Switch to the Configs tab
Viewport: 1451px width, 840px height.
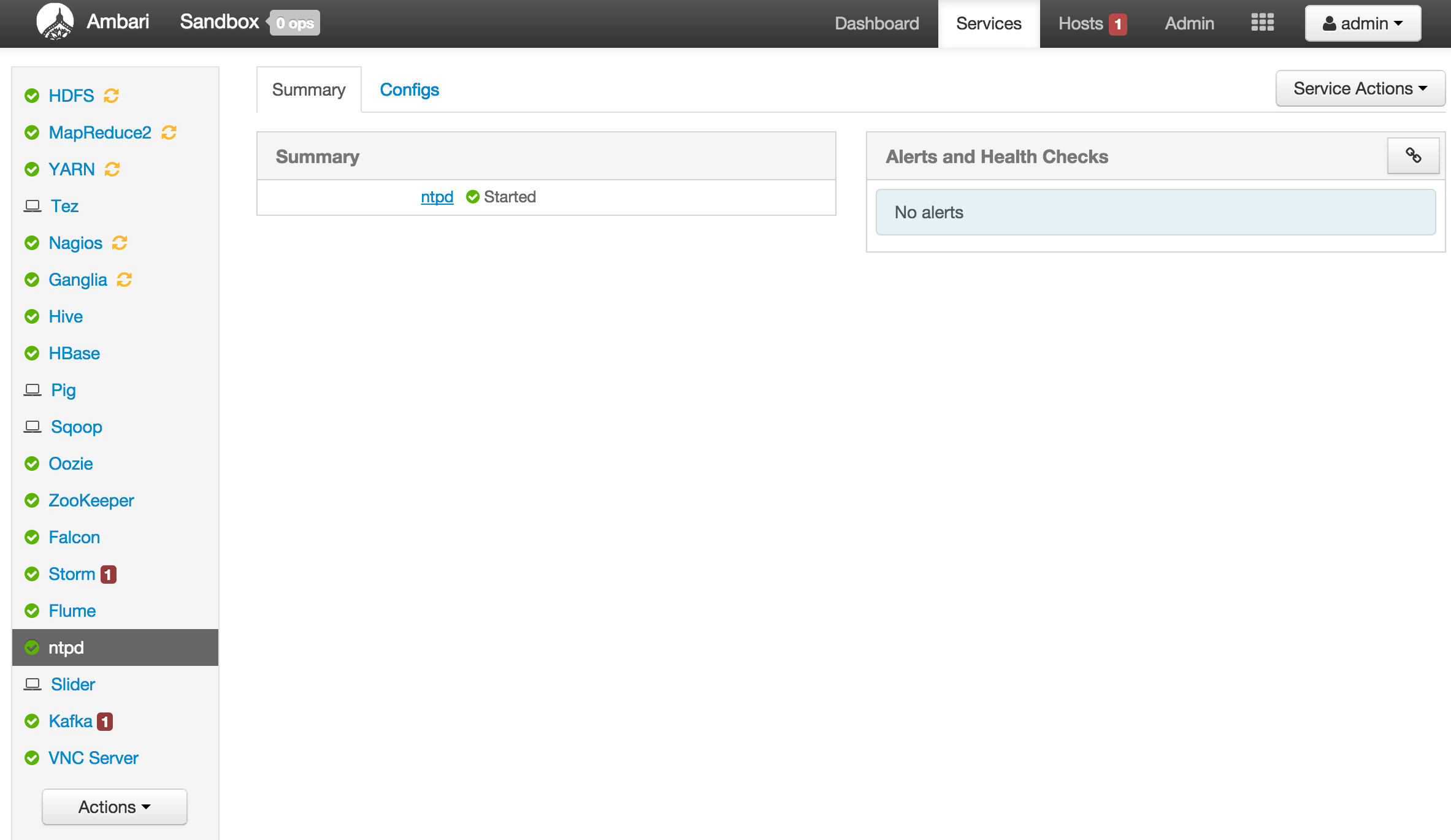tap(409, 90)
